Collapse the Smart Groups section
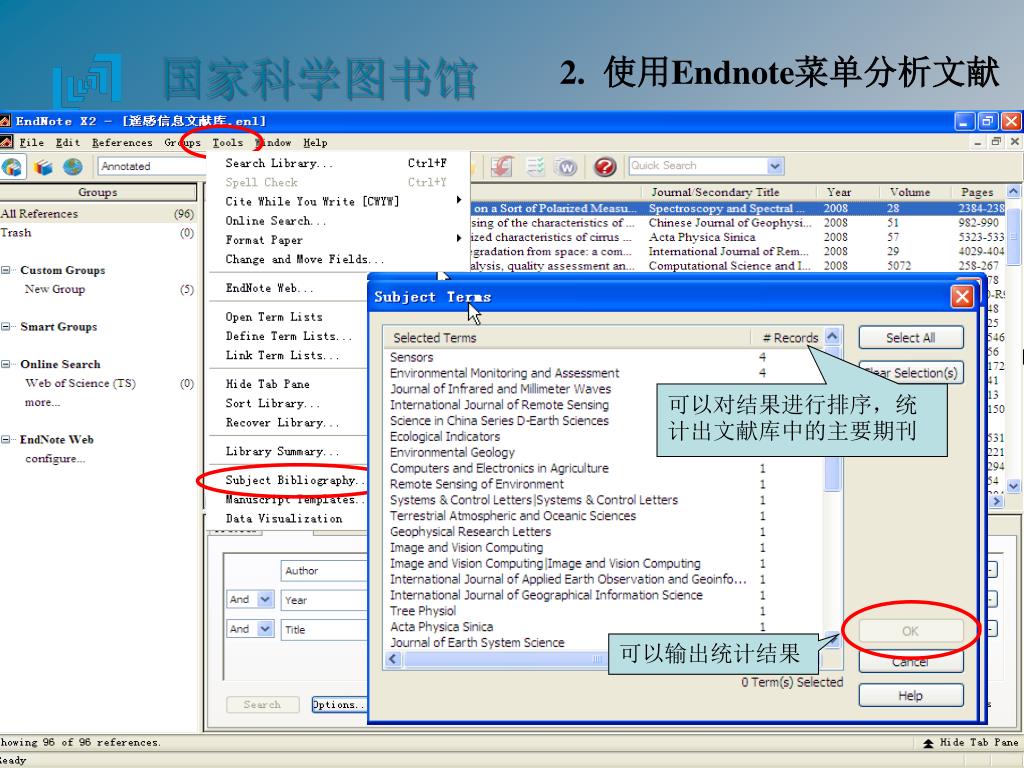This screenshot has height=768, width=1024. pyautogui.click(x=6, y=327)
